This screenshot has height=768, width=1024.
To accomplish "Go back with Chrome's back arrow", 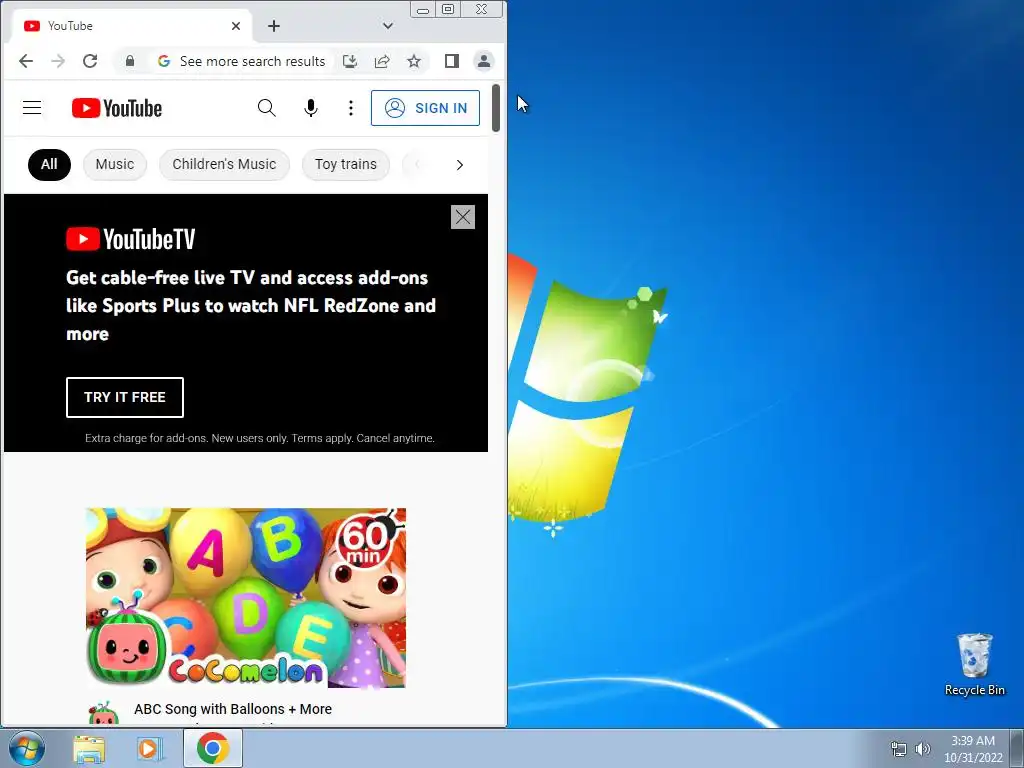I will 26,61.
